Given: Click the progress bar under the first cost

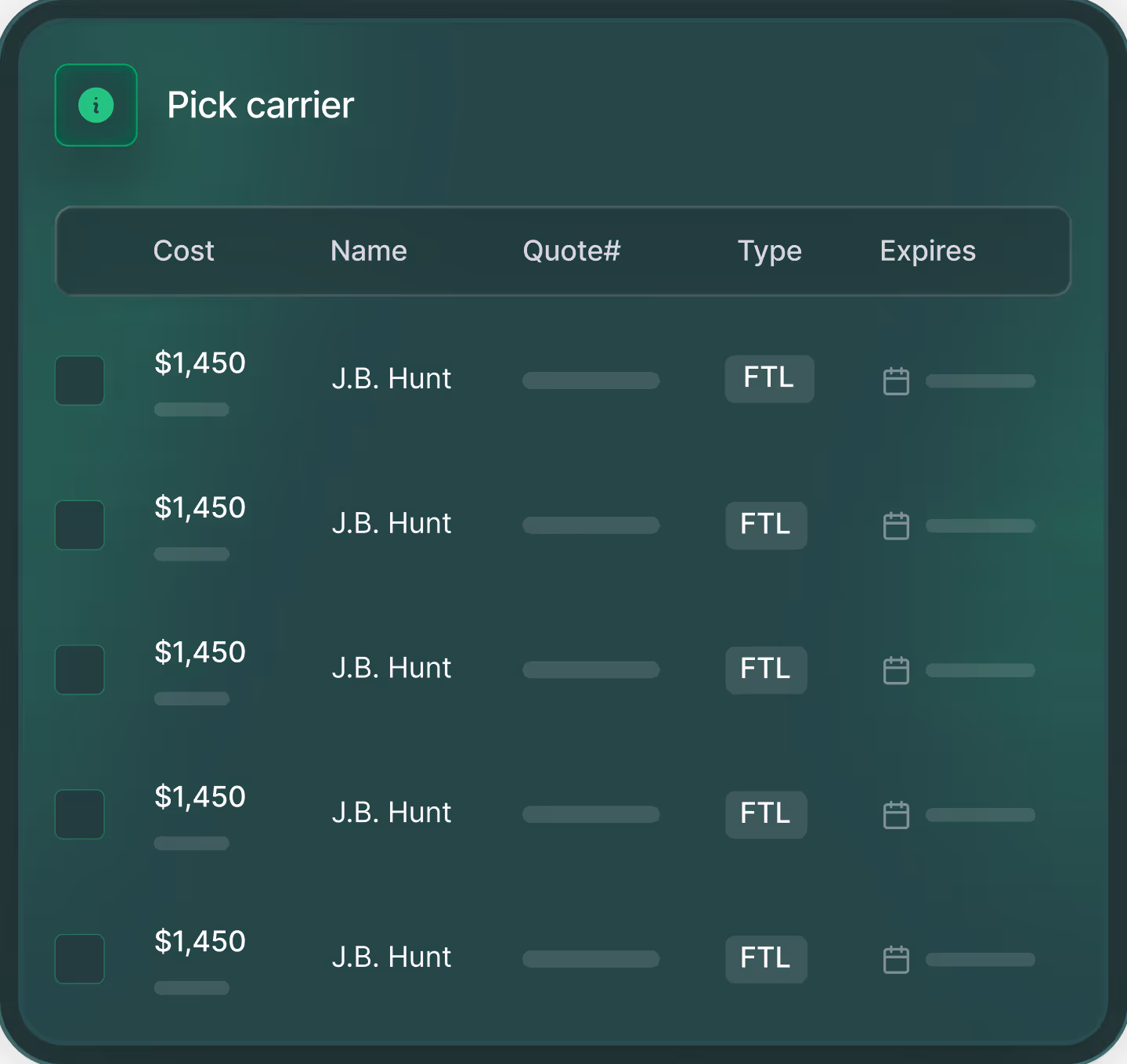Looking at the screenshot, I should [191, 409].
